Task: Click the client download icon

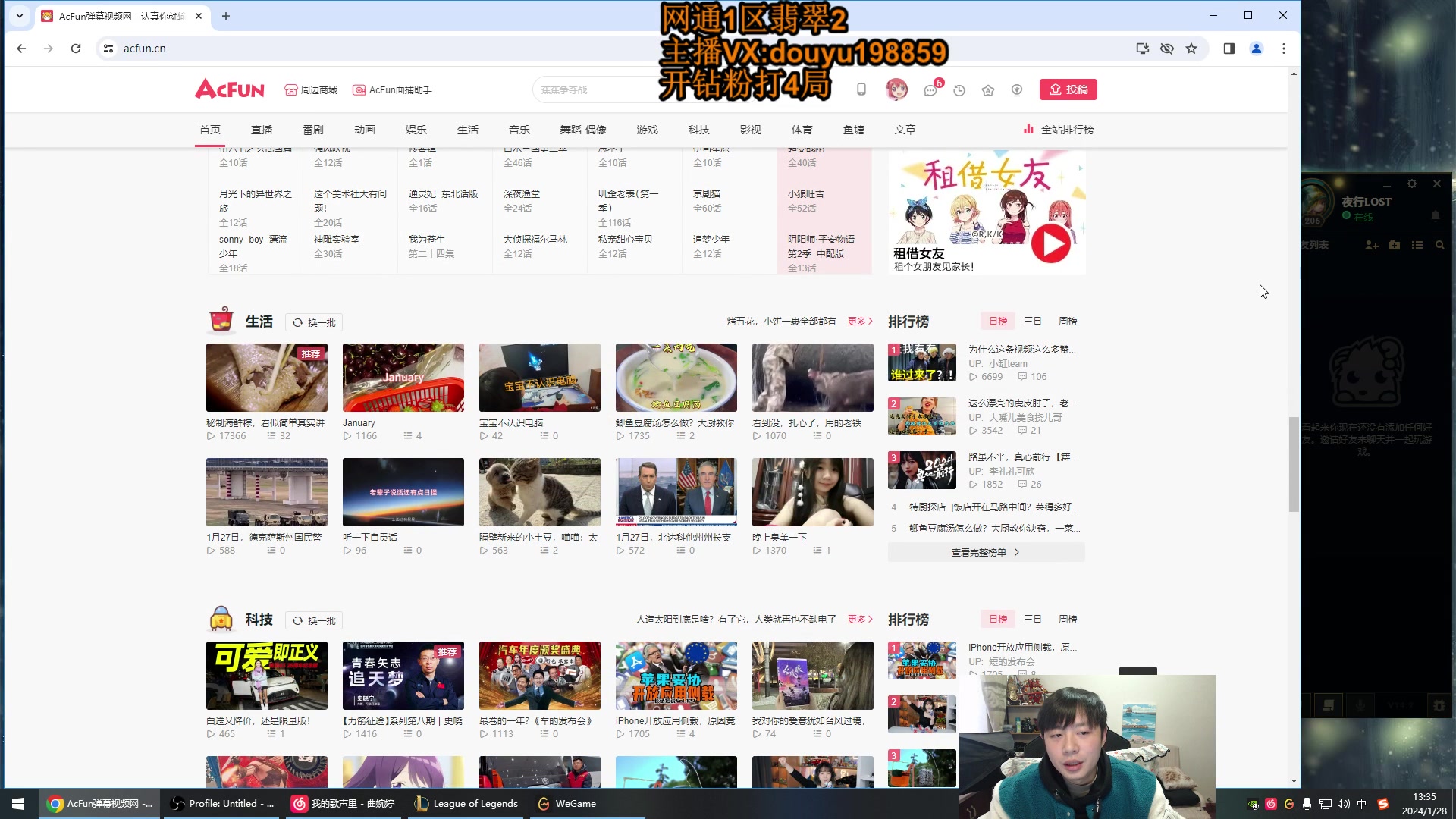Action: [1017, 90]
